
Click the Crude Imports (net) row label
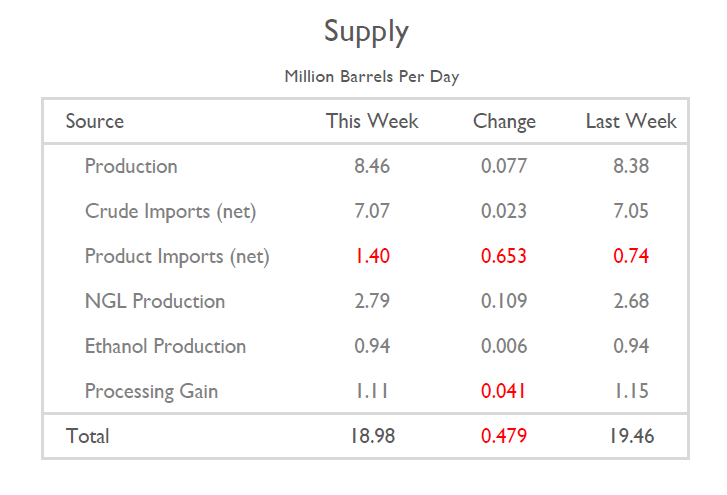coord(171,212)
